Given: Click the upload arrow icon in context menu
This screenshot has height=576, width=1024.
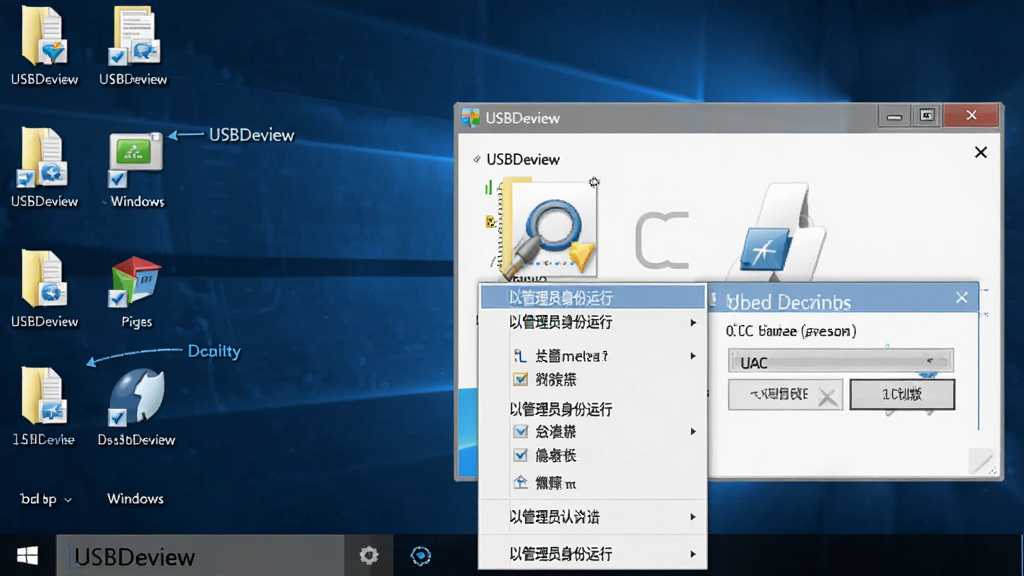Looking at the screenshot, I should coord(520,483).
